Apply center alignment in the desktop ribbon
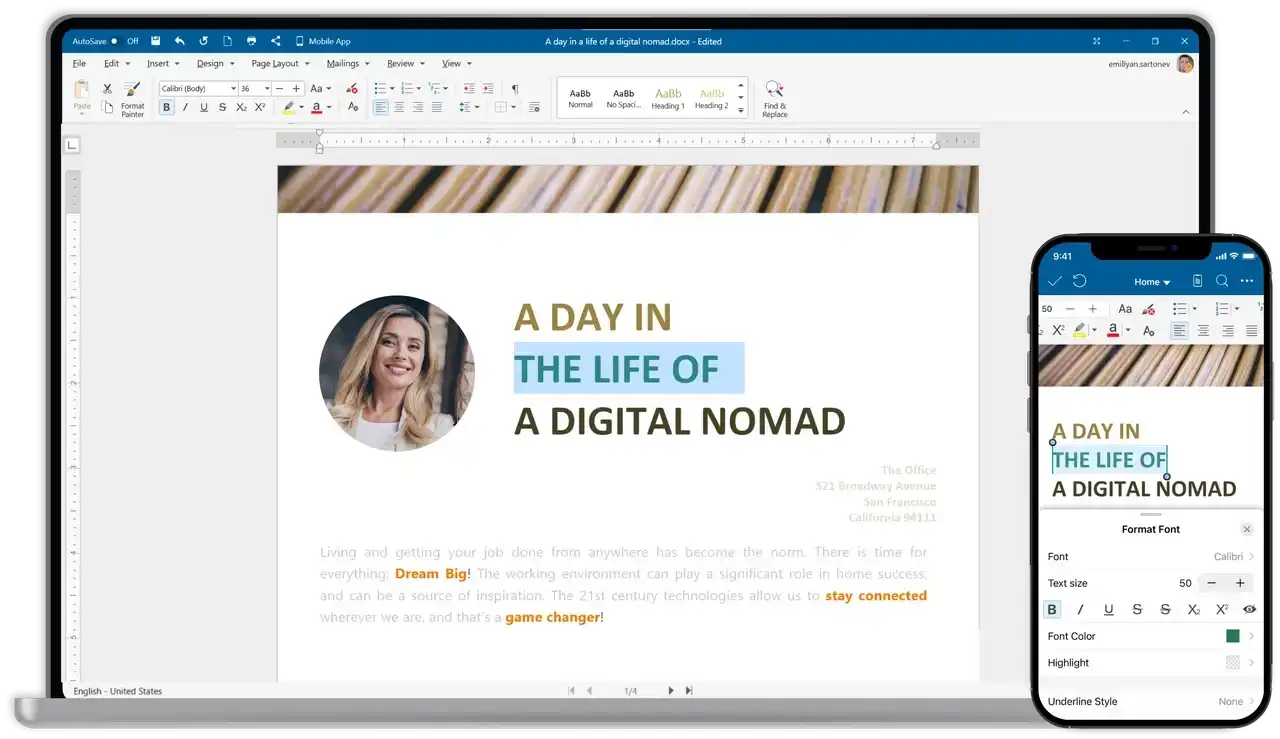 pos(399,107)
